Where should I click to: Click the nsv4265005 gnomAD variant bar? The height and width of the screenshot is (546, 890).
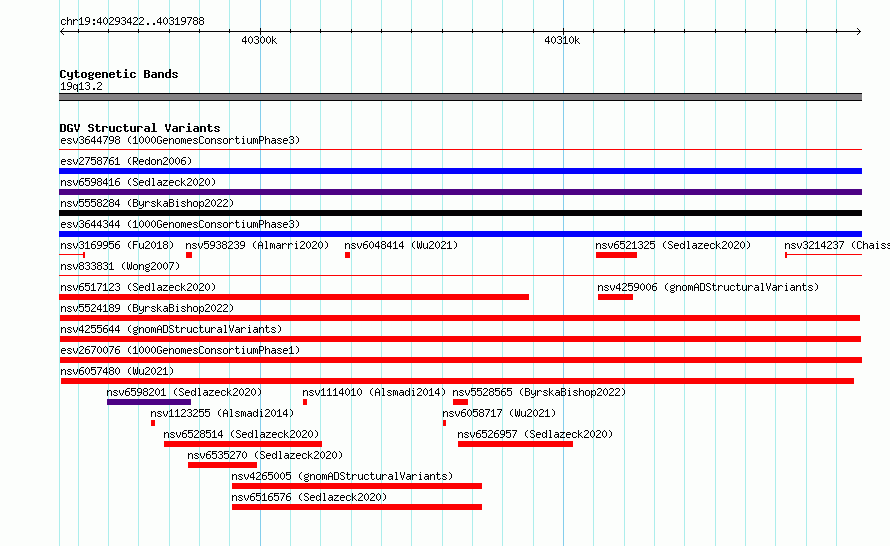(x=357, y=486)
